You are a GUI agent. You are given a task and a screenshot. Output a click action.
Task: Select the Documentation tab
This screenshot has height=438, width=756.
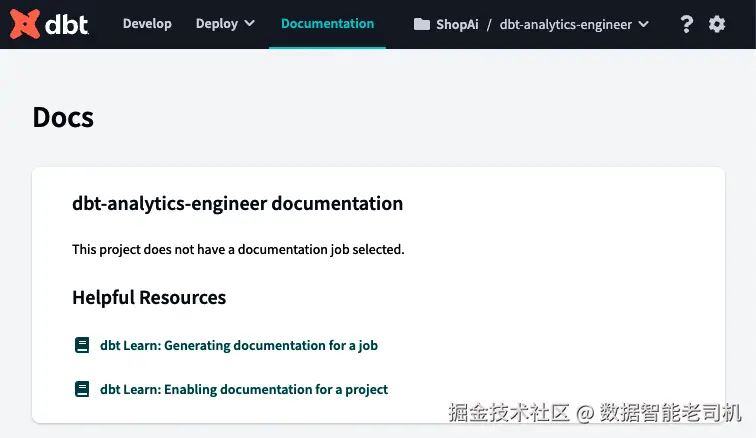point(327,24)
